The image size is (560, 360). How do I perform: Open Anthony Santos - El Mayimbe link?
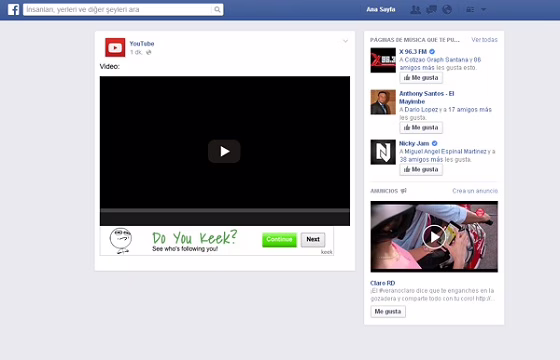point(426,98)
